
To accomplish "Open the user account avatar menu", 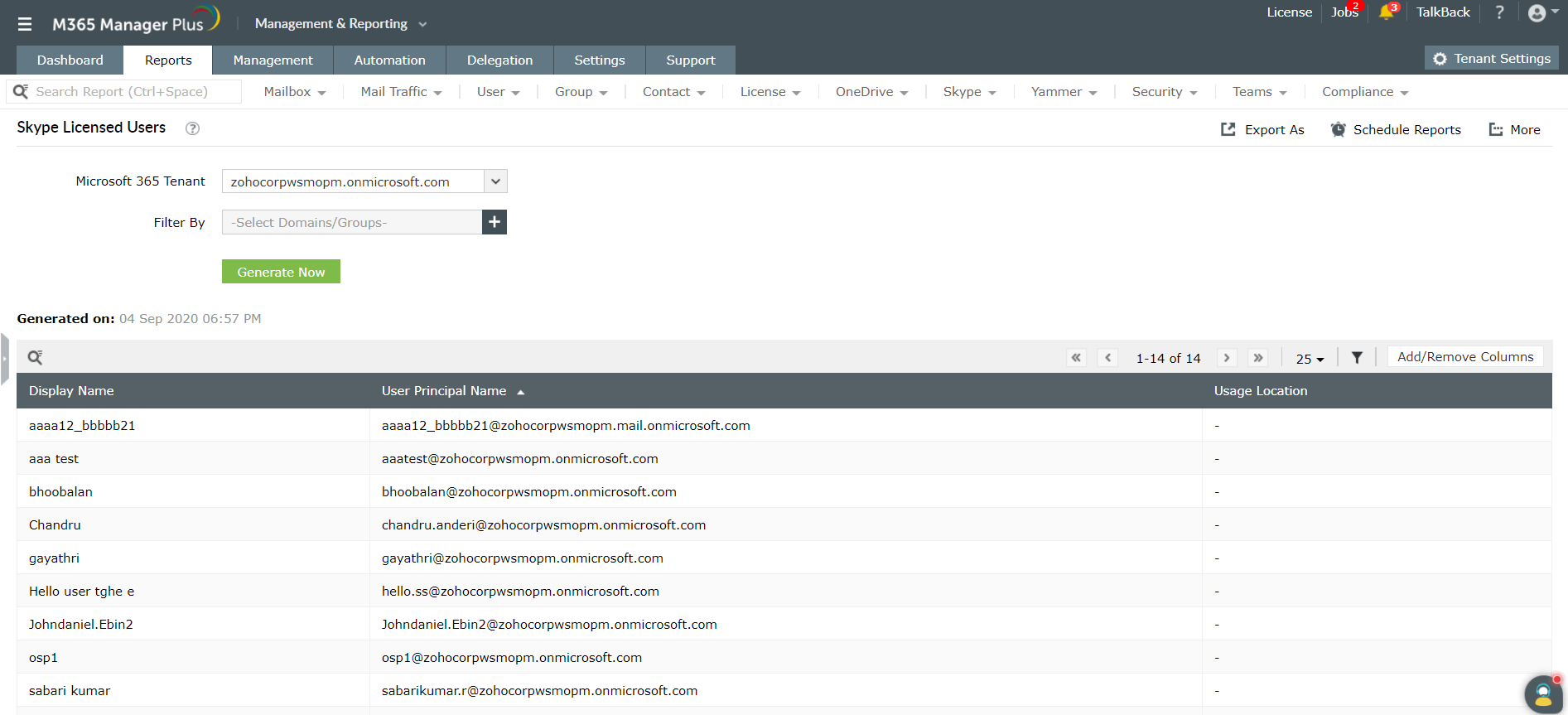I will (x=1542, y=12).
